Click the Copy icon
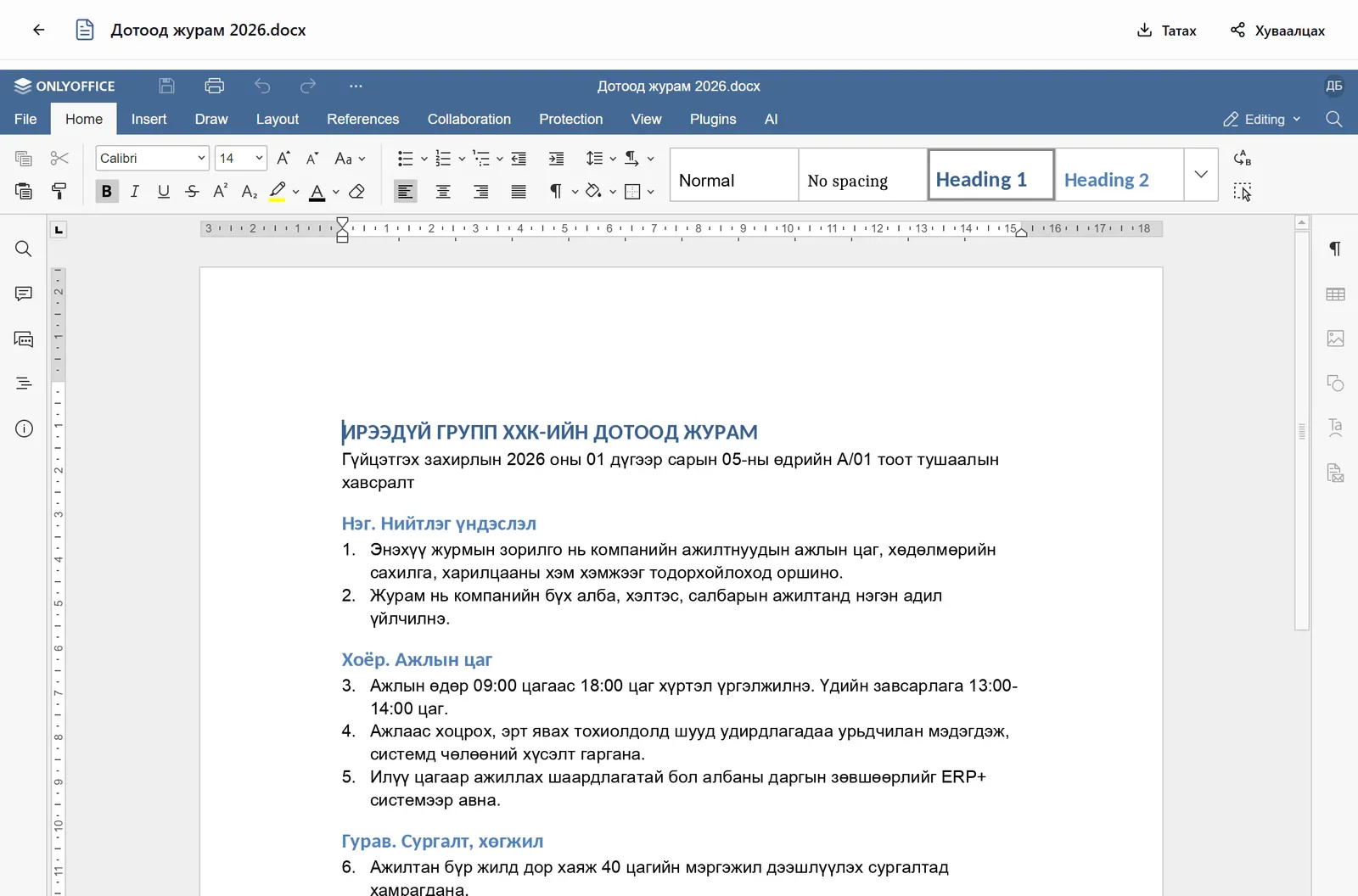 pyautogui.click(x=24, y=159)
